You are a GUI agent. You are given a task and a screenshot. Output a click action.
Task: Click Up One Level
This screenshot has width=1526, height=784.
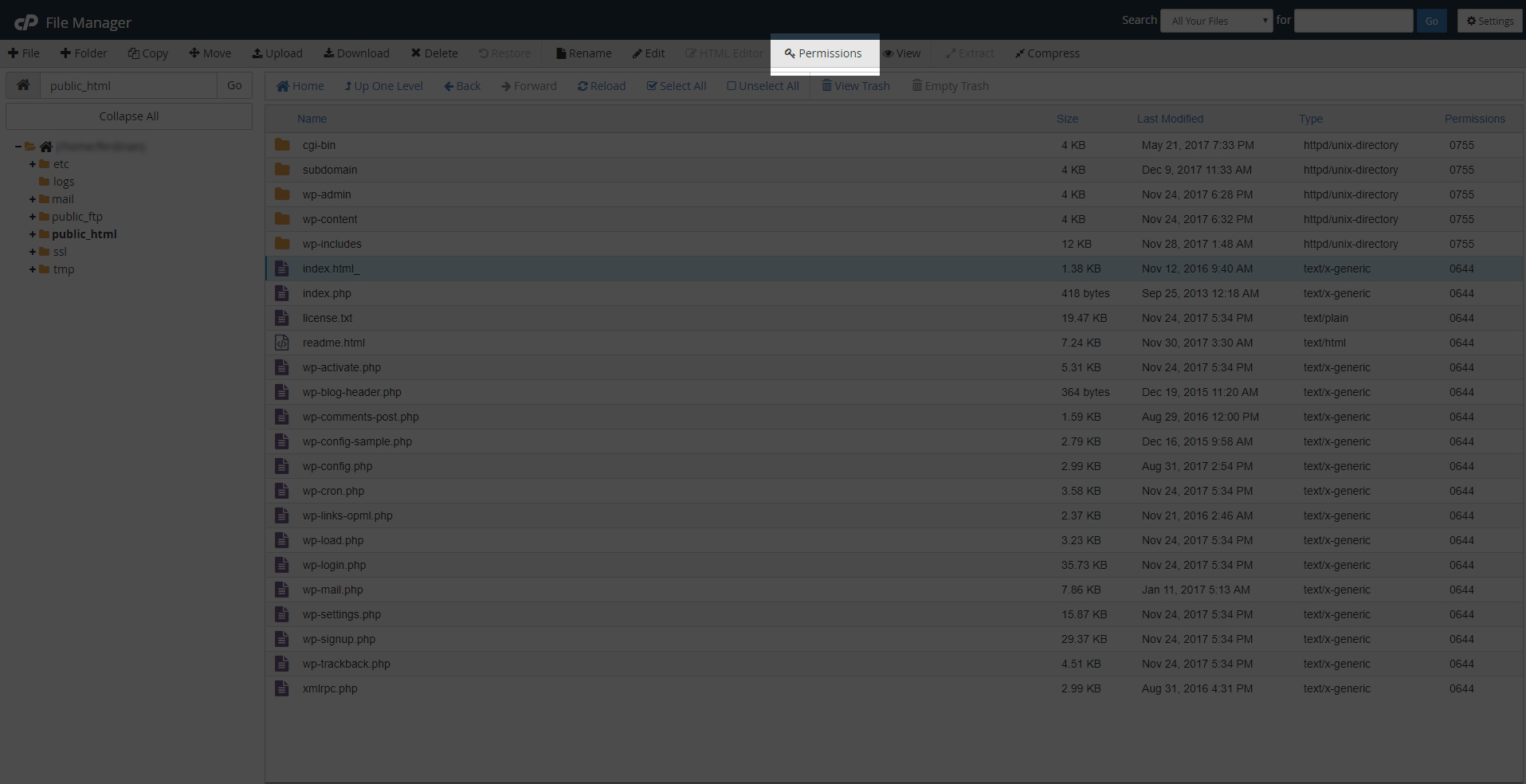click(383, 86)
